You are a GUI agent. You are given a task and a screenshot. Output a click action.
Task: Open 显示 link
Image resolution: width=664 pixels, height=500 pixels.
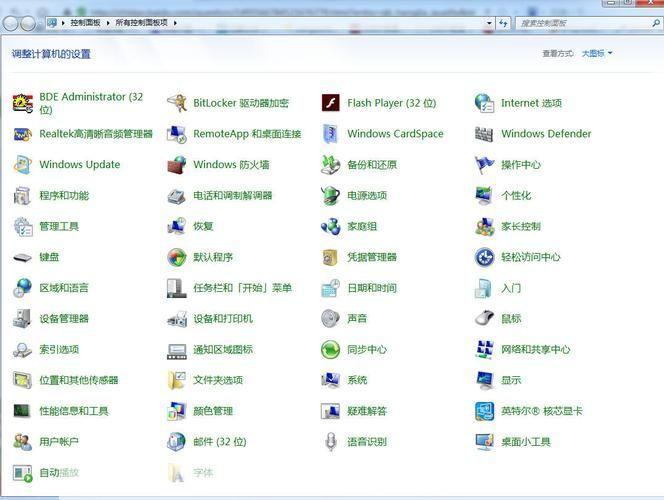pyautogui.click(x=511, y=380)
